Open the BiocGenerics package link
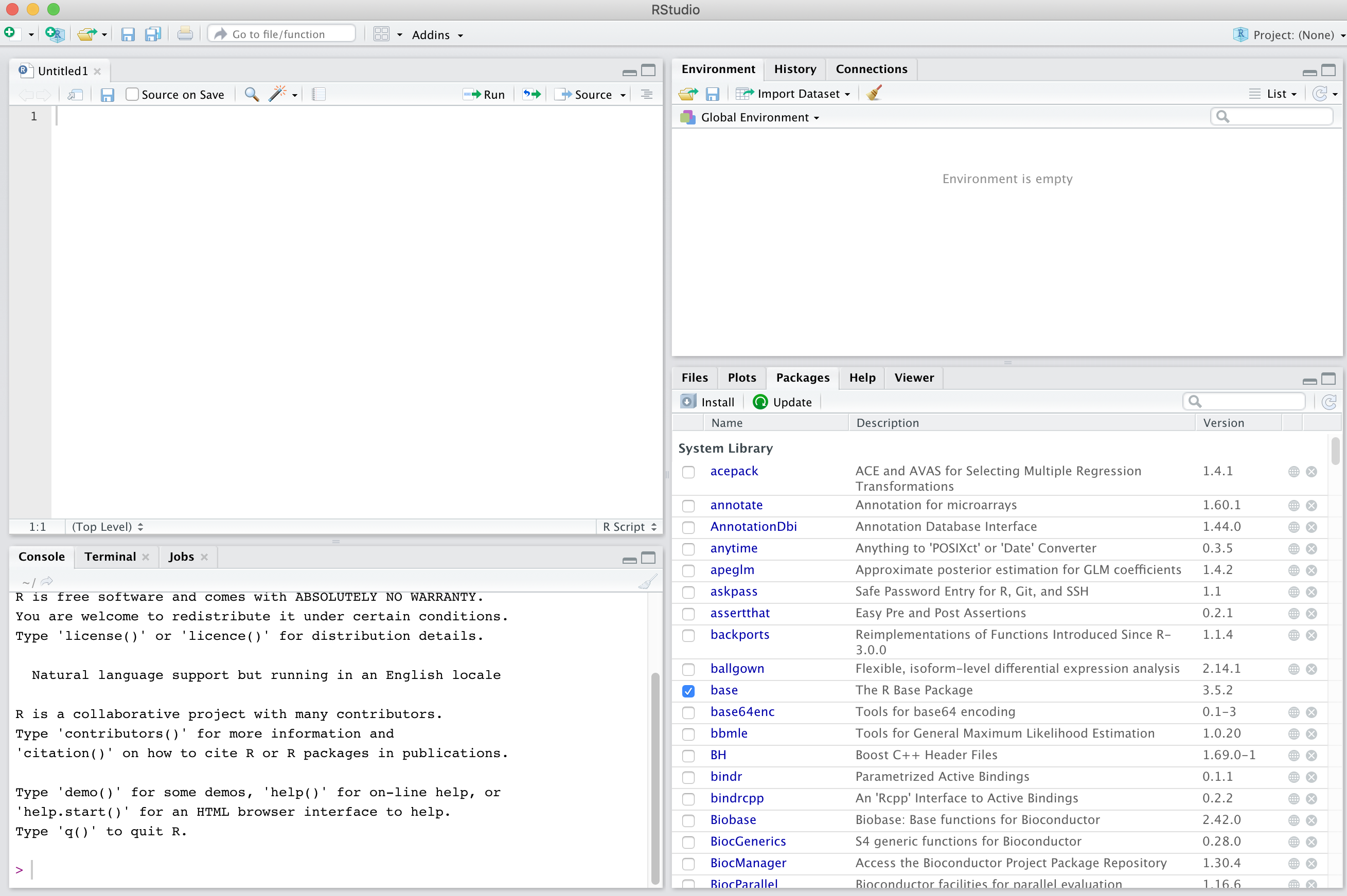The width and height of the screenshot is (1347, 896). [x=748, y=841]
